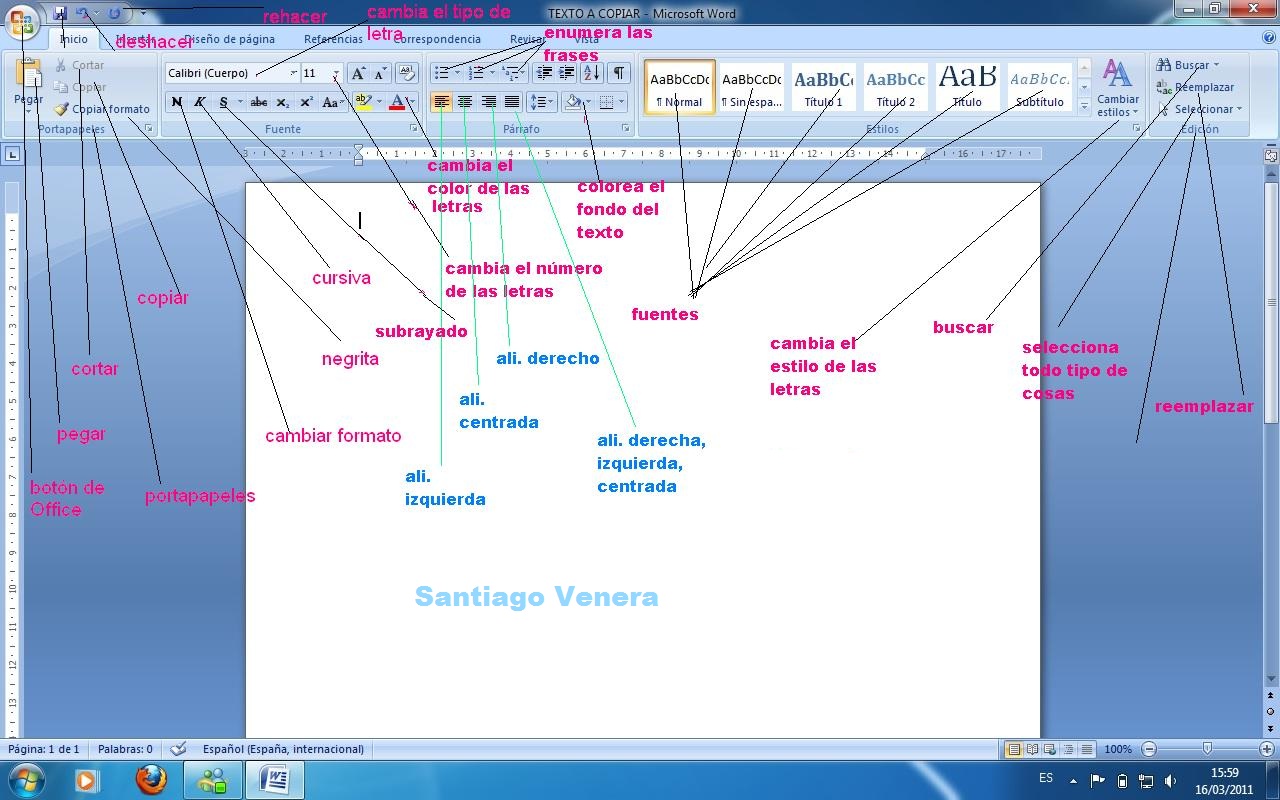
Task: Apply bold using the N icon
Action: [x=176, y=102]
